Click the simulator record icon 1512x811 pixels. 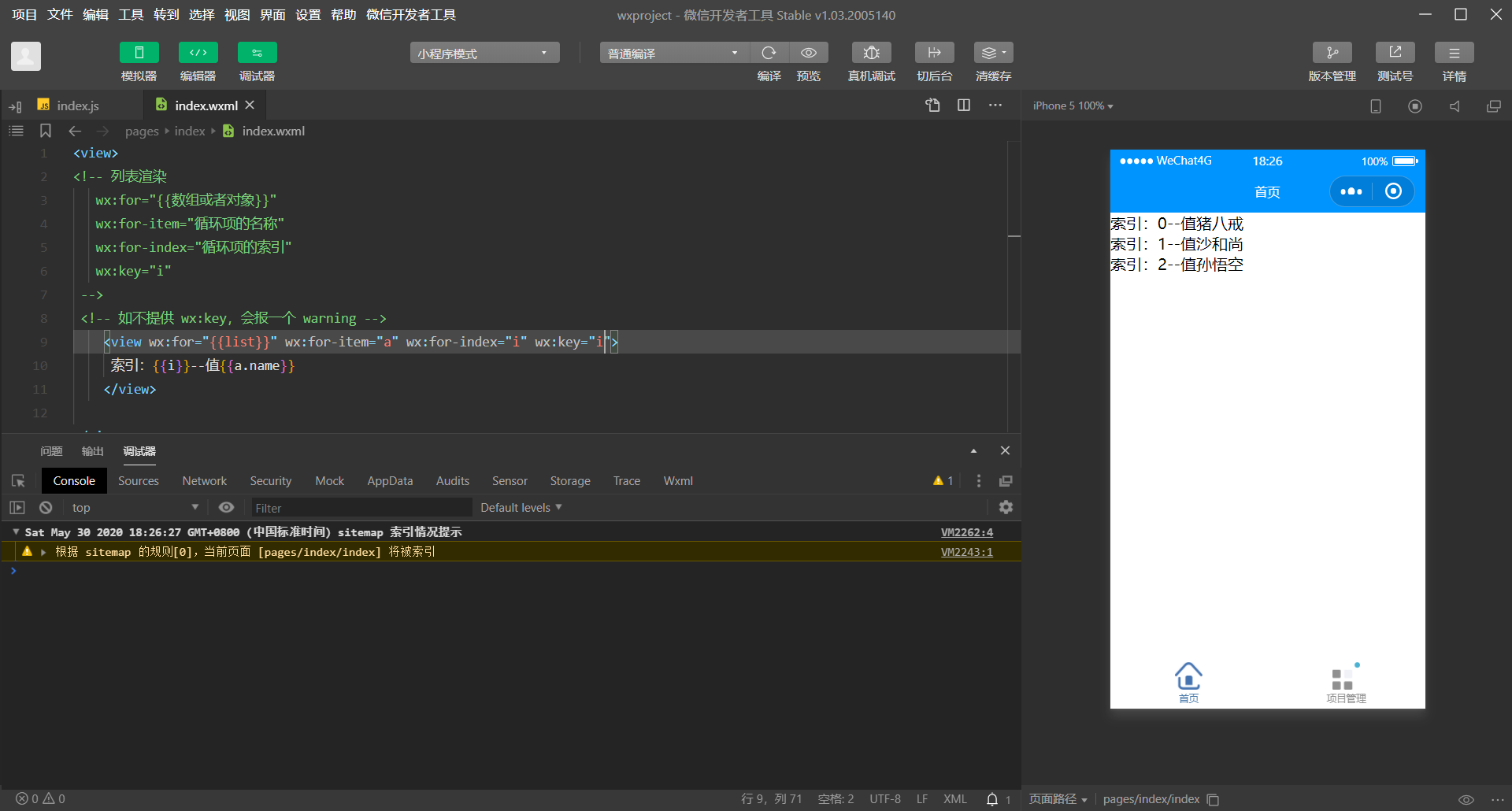pyautogui.click(x=1415, y=106)
